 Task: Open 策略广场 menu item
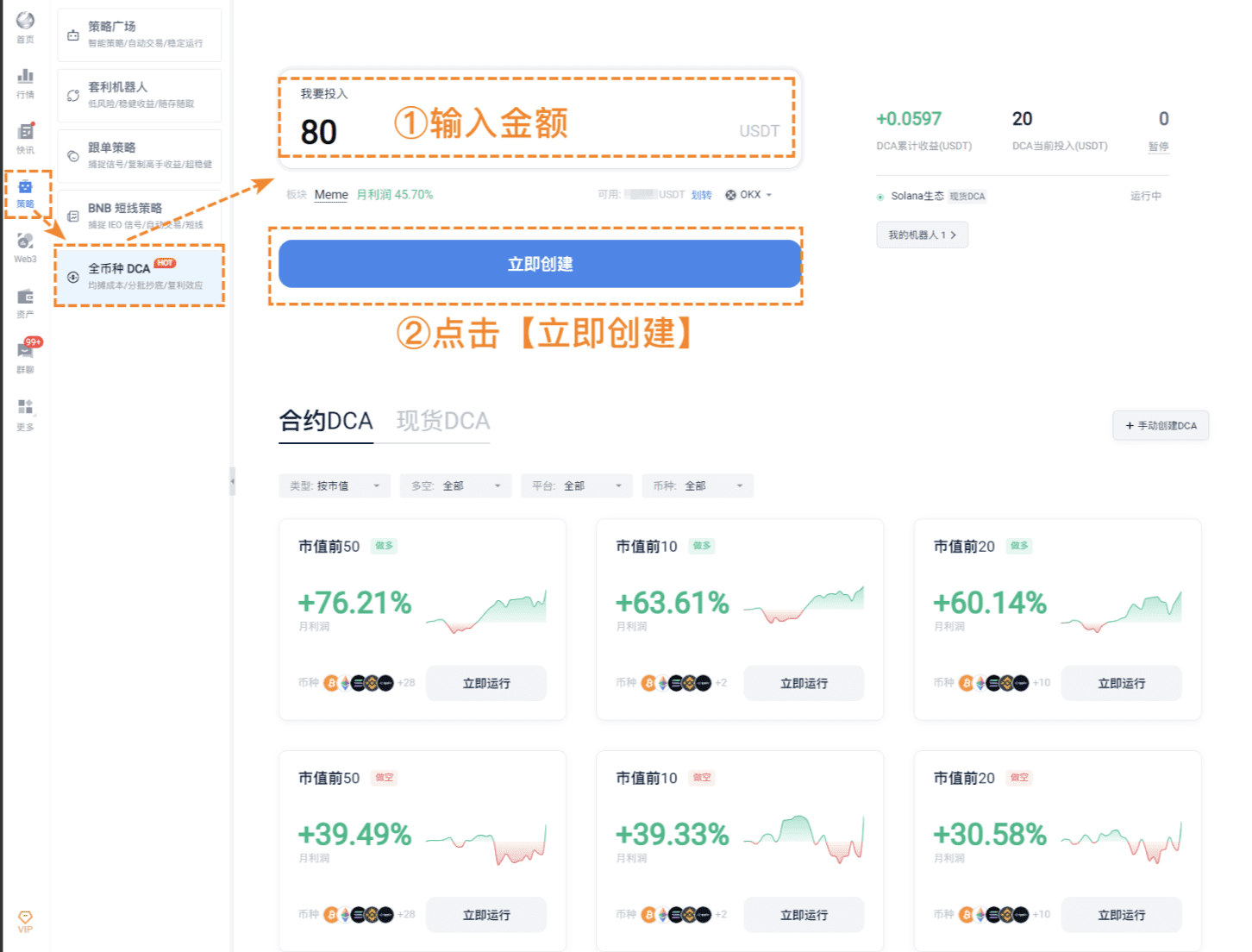click(x=140, y=34)
